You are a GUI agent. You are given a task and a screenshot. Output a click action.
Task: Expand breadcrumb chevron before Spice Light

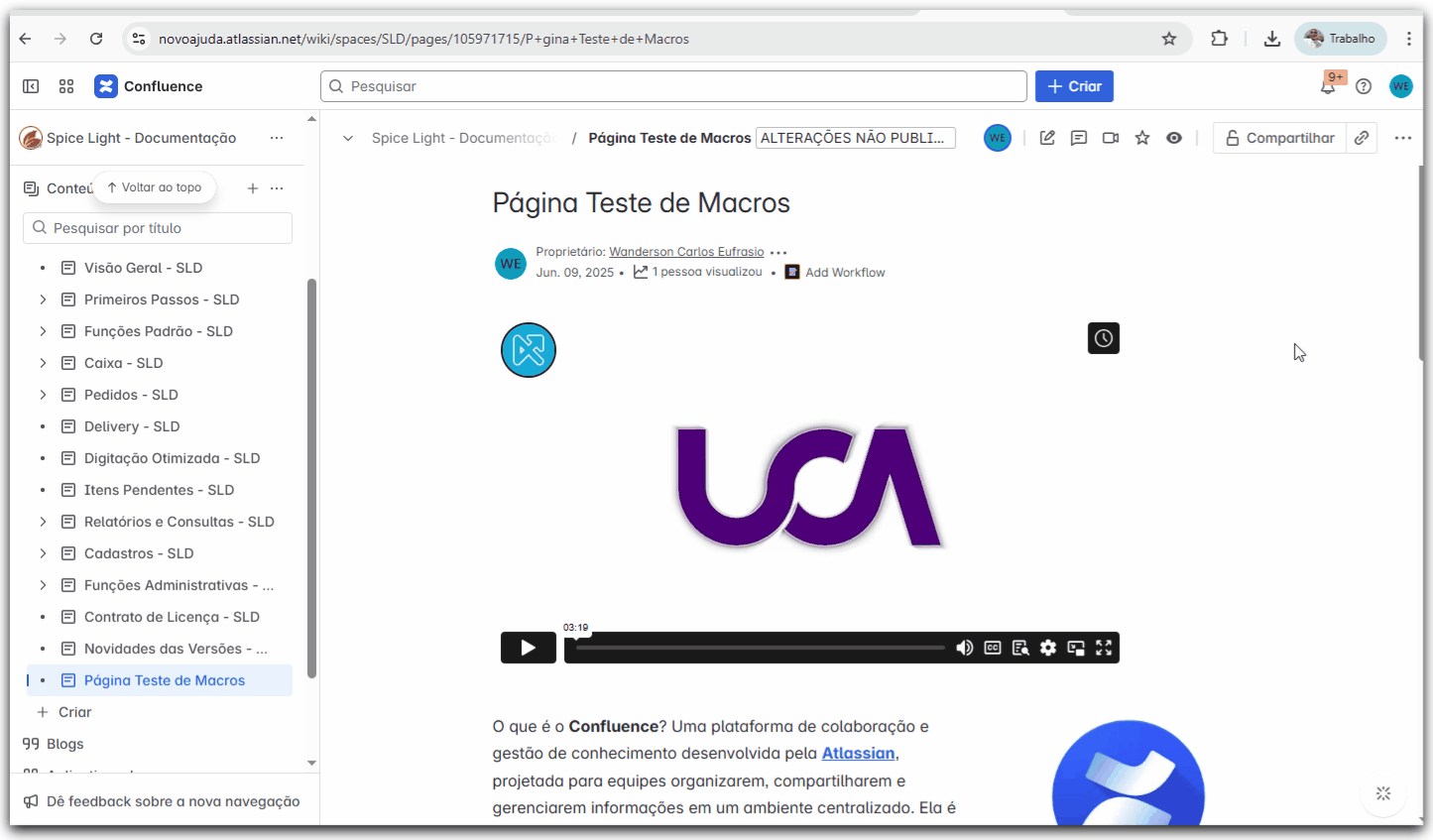click(348, 138)
